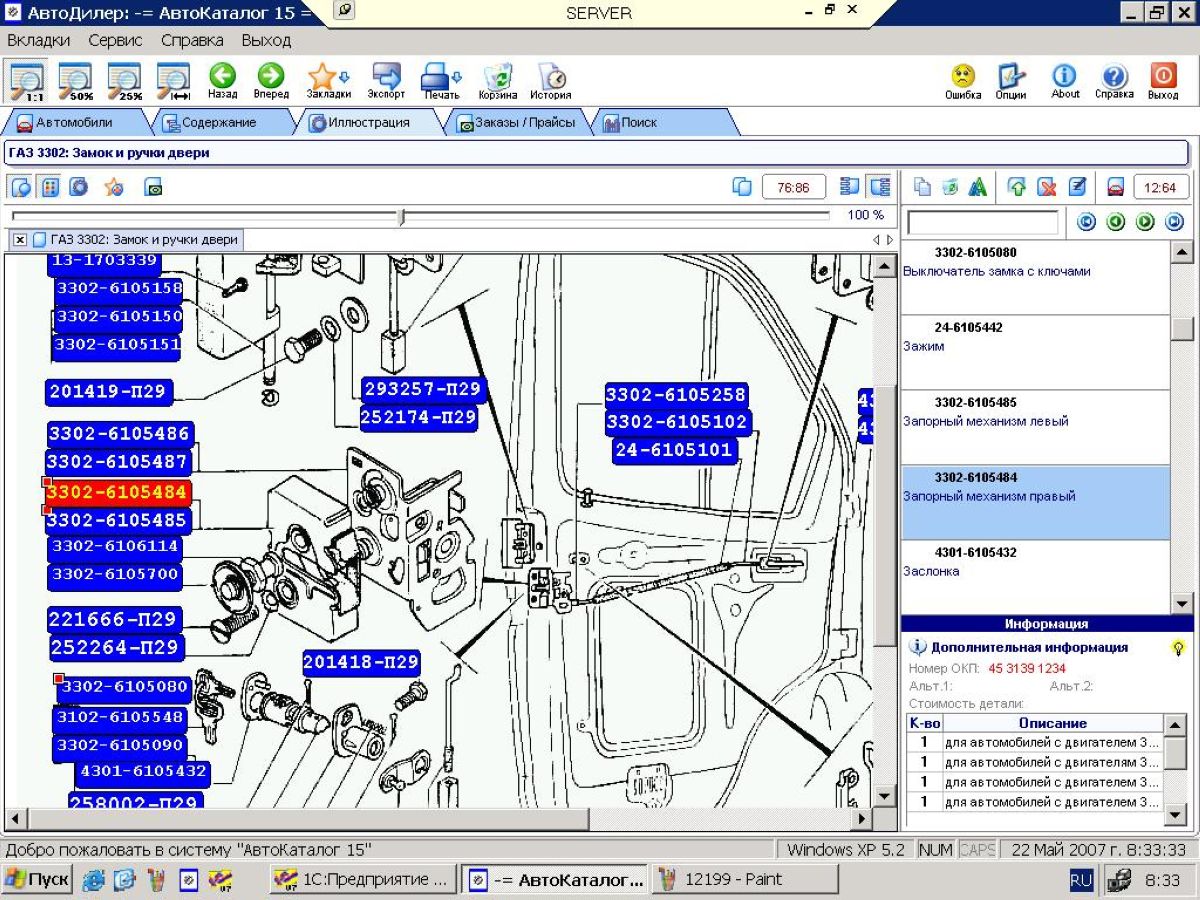Switch to the Иллюстрация tab
Image resolution: width=1200 pixels, height=900 pixels.
coord(368,122)
